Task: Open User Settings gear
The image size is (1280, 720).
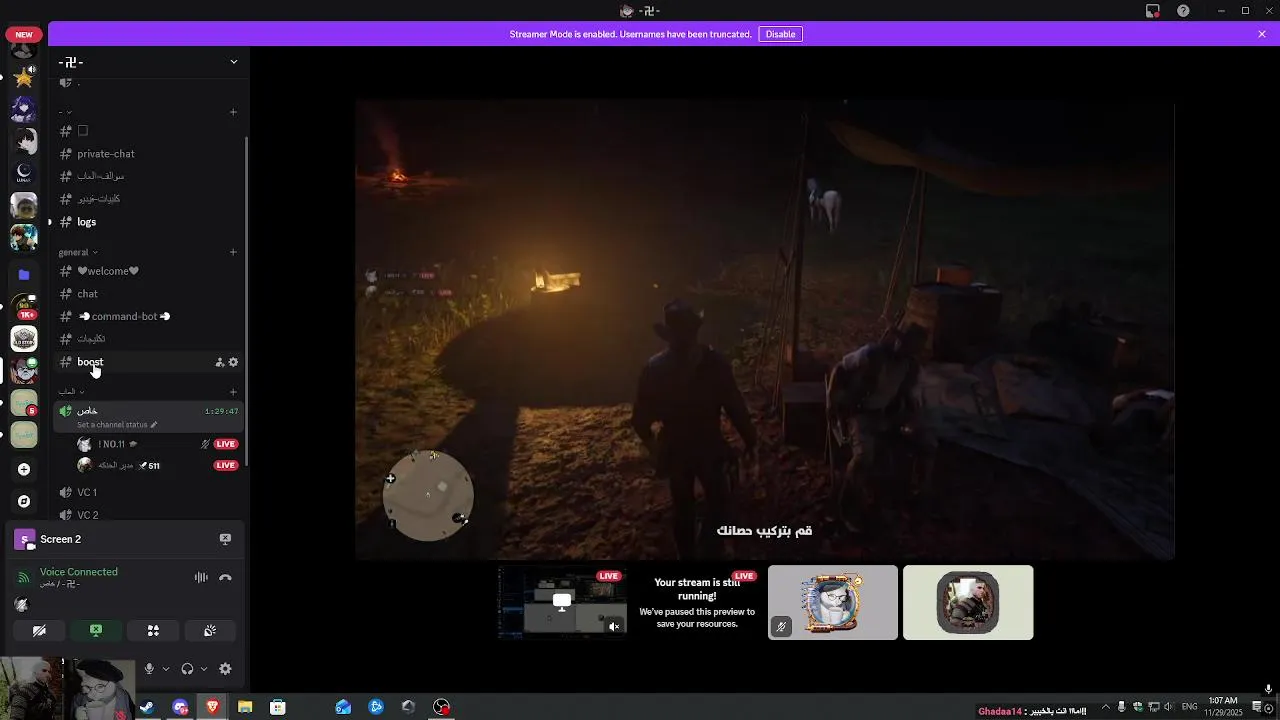Action: point(225,669)
